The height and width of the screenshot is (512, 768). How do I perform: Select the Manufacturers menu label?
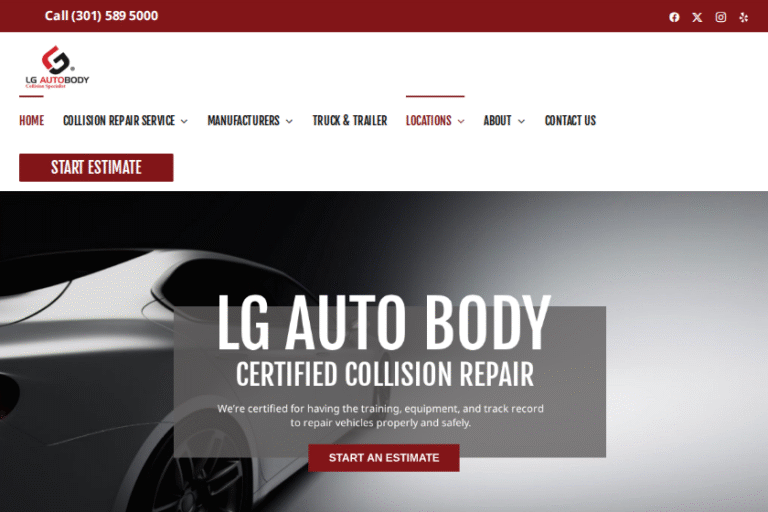243,121
